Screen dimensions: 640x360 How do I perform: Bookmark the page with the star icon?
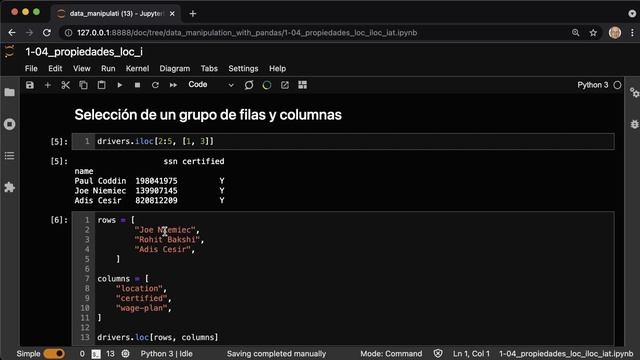pos(593,33)
